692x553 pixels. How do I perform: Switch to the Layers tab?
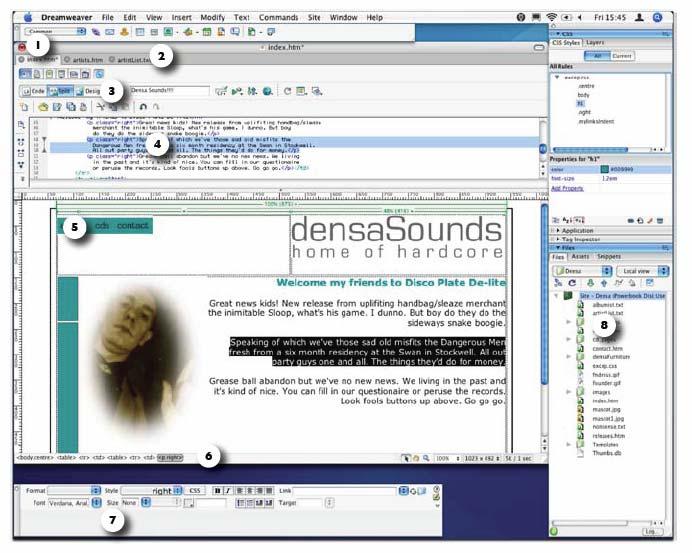click(x=595, y=42)
